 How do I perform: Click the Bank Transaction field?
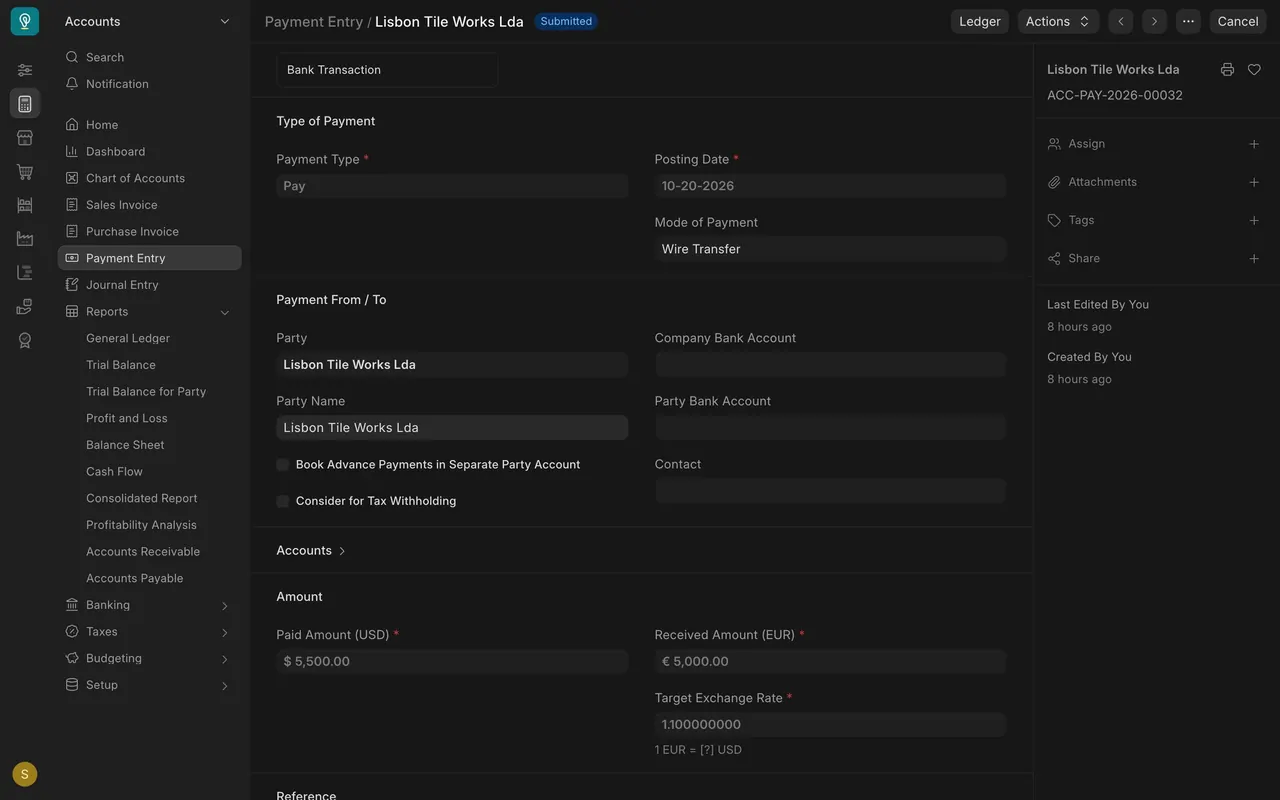[387, 70]
